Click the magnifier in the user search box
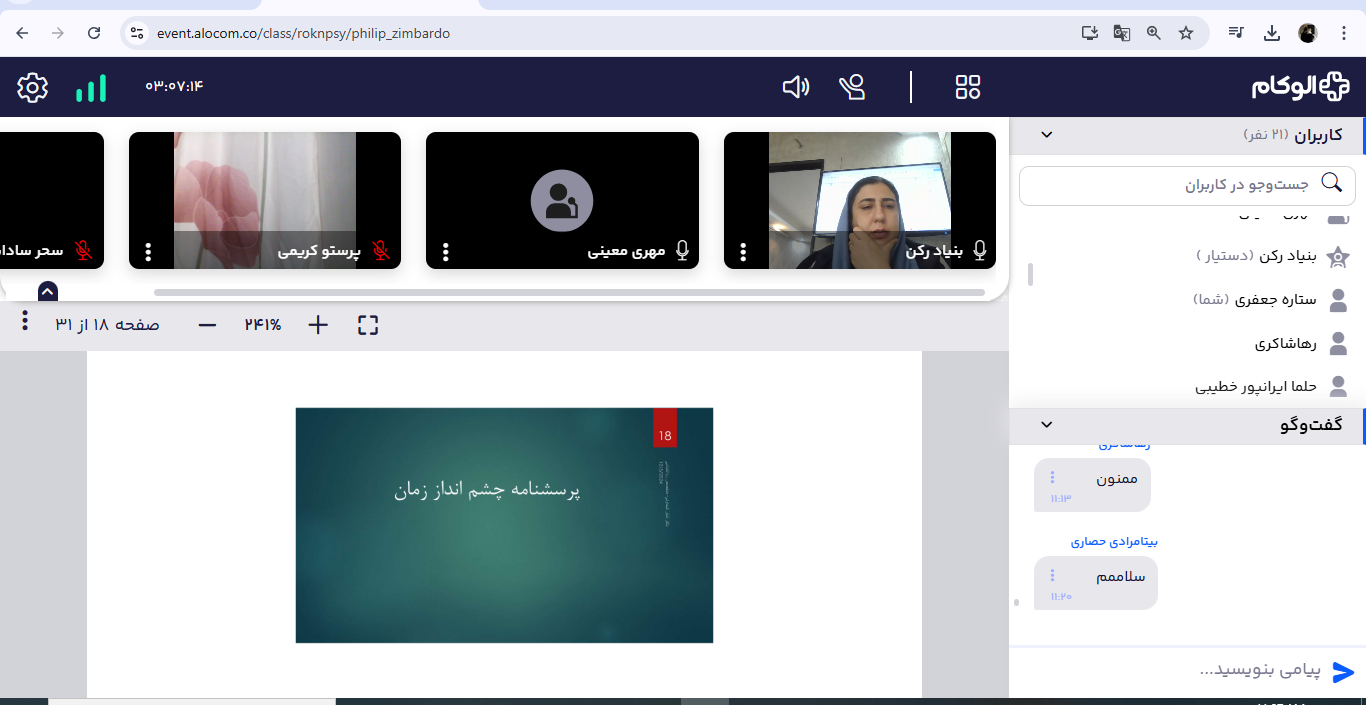The width and height of the screenshot is (1366, 705). pyautogui.click(x=1332, y=183)
